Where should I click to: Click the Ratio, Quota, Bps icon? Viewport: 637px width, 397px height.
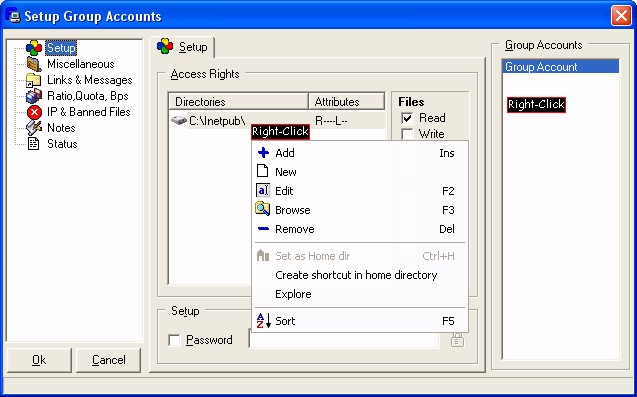34,96
